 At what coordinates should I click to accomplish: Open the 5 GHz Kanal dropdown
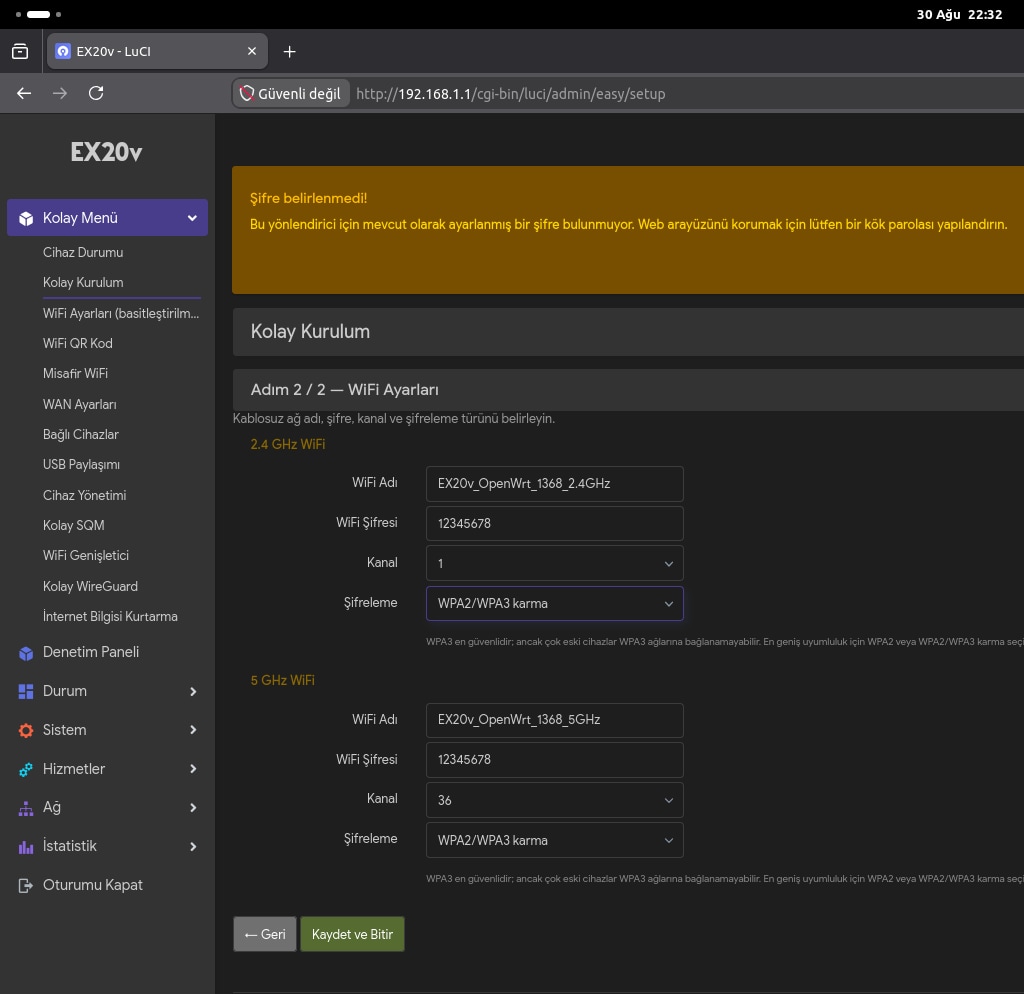(554, 800)
